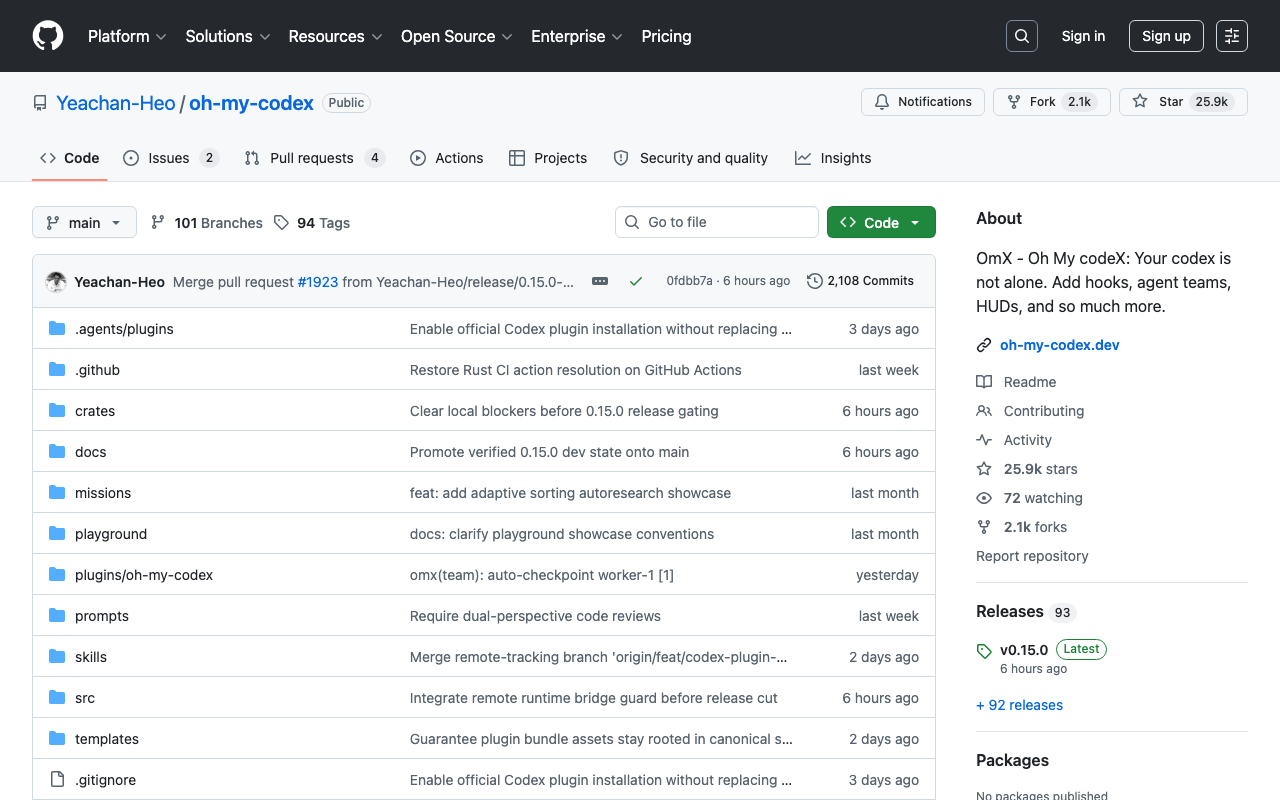
Task: Click the fork icon in Fork button
Action: pos(1014,102)
